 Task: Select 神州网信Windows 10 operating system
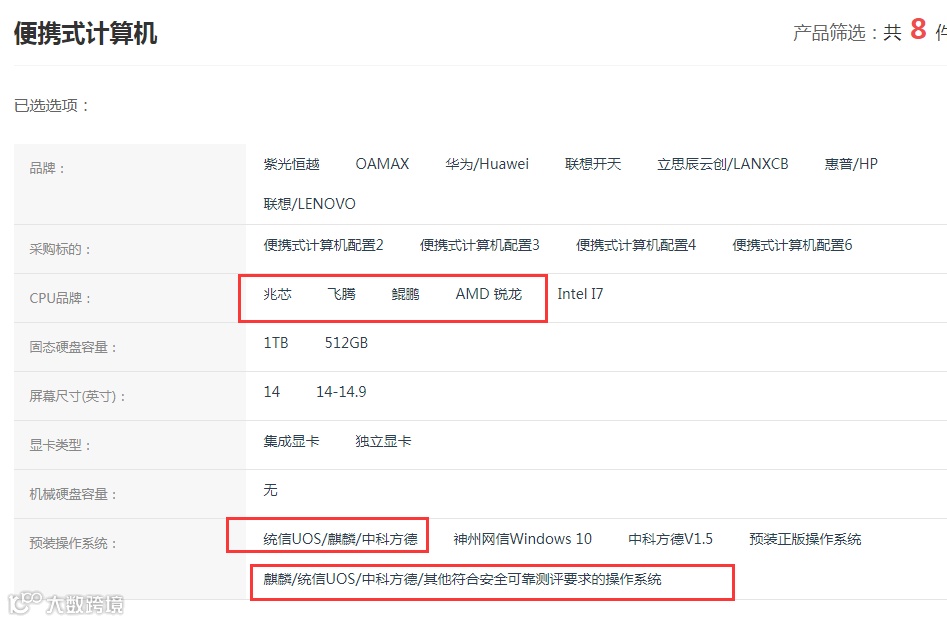click(x=522, y=539)
